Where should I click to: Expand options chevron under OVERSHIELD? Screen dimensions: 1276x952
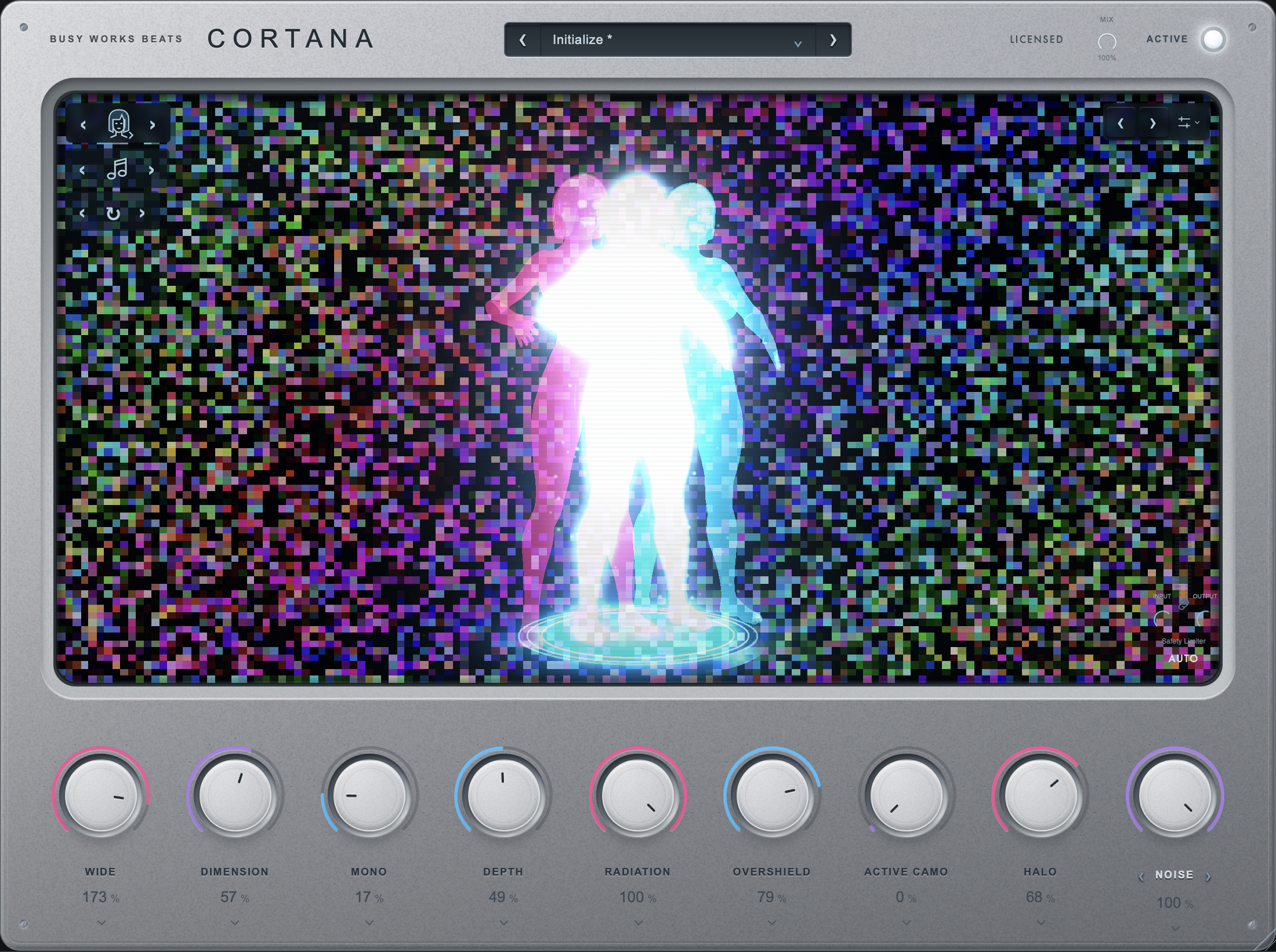772,922
